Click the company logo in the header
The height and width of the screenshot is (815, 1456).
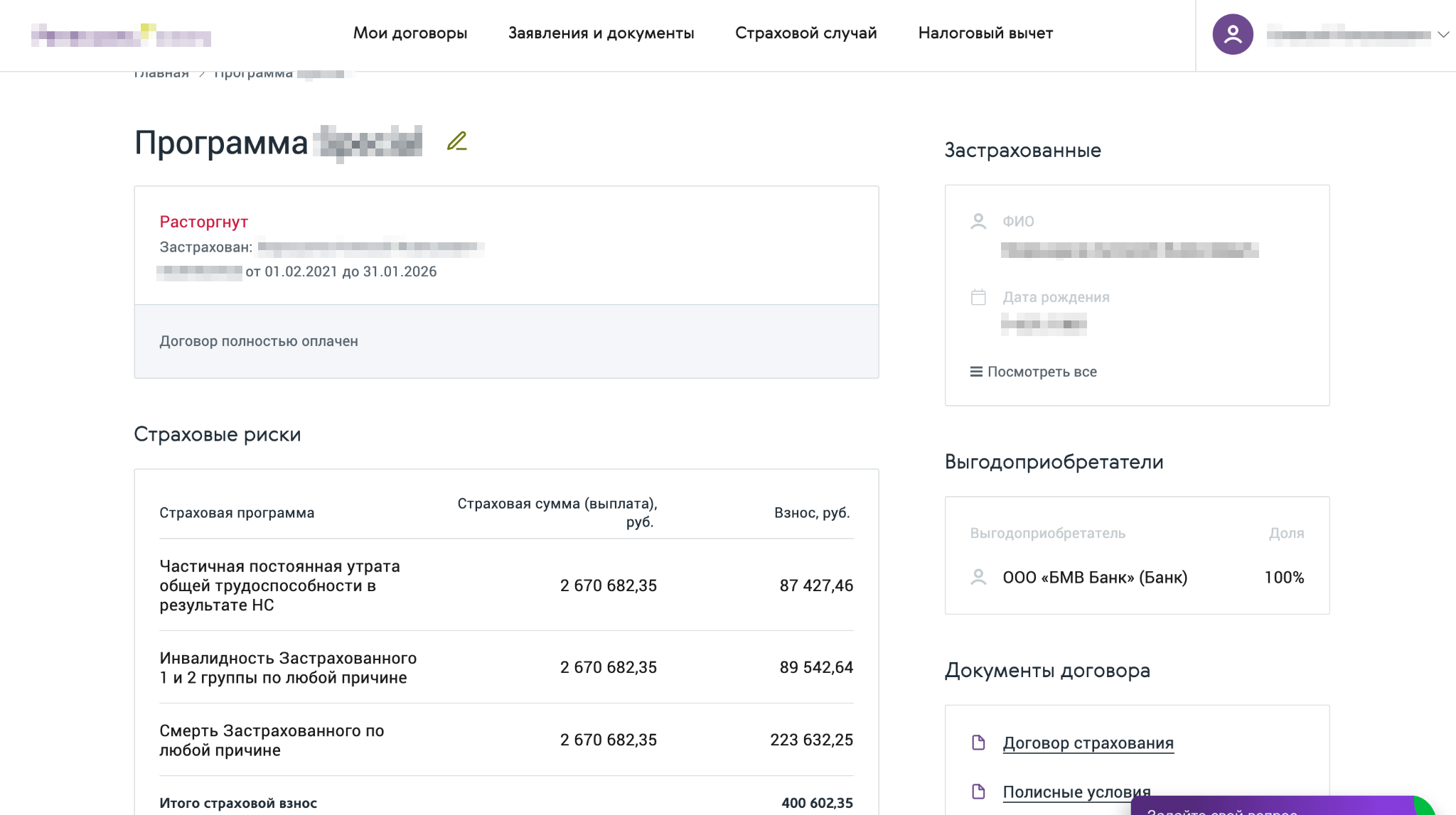point(121,35)
